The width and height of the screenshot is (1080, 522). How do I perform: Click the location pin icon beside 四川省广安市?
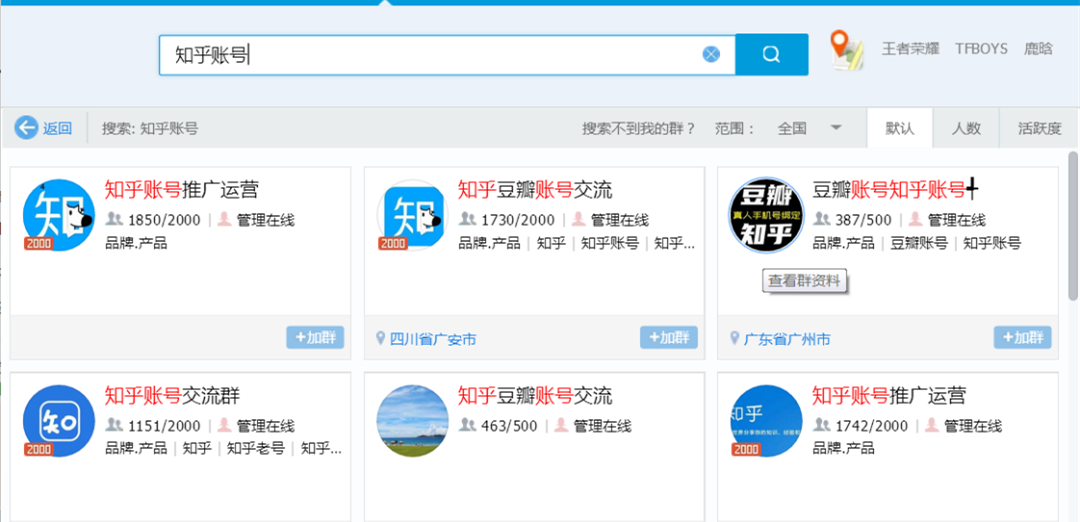click(x=380, y=338)
